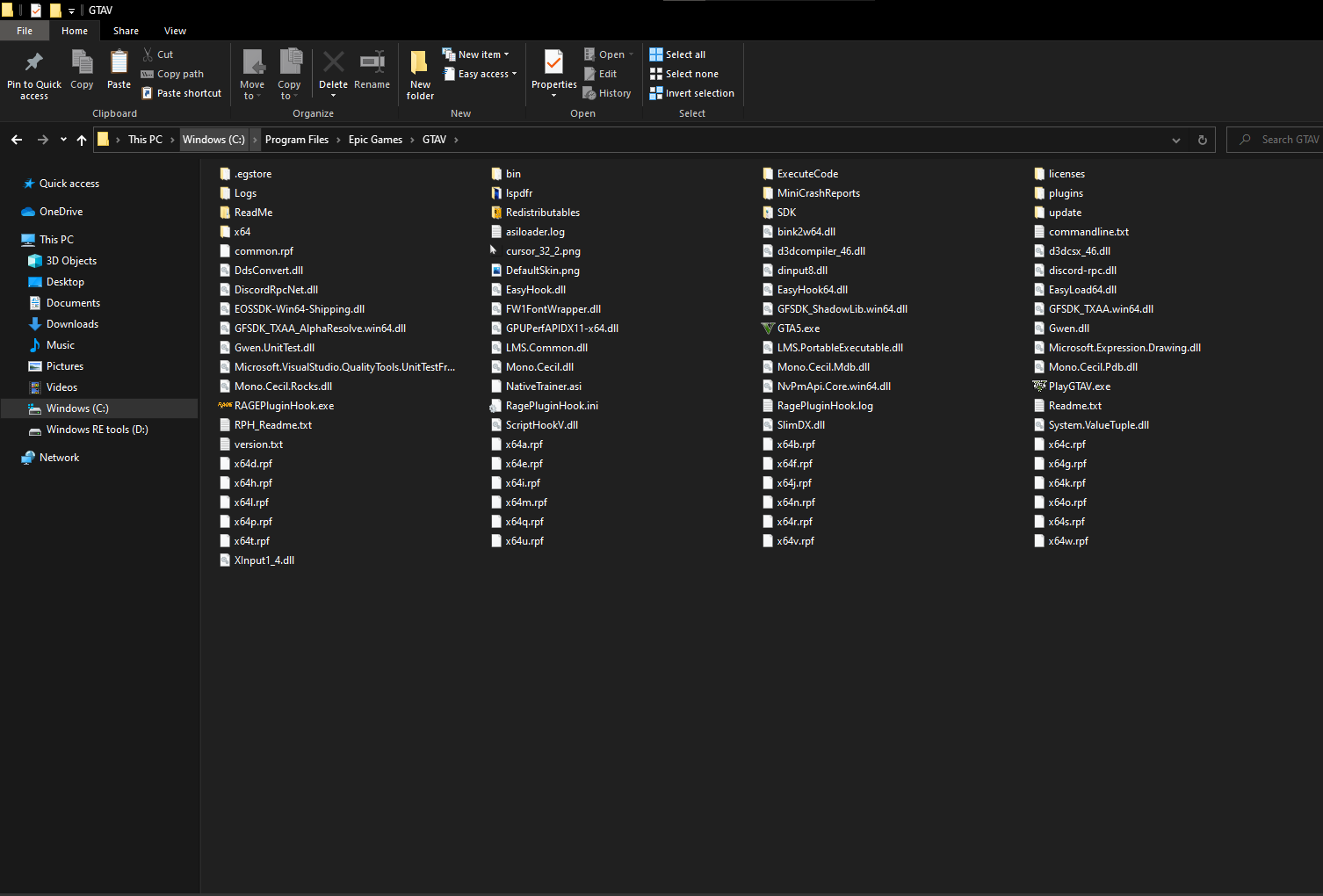Screen dimensions: 1323x896
Task: Select the RAGEPluginHook.exe file
Action: (x=284, y=406)
